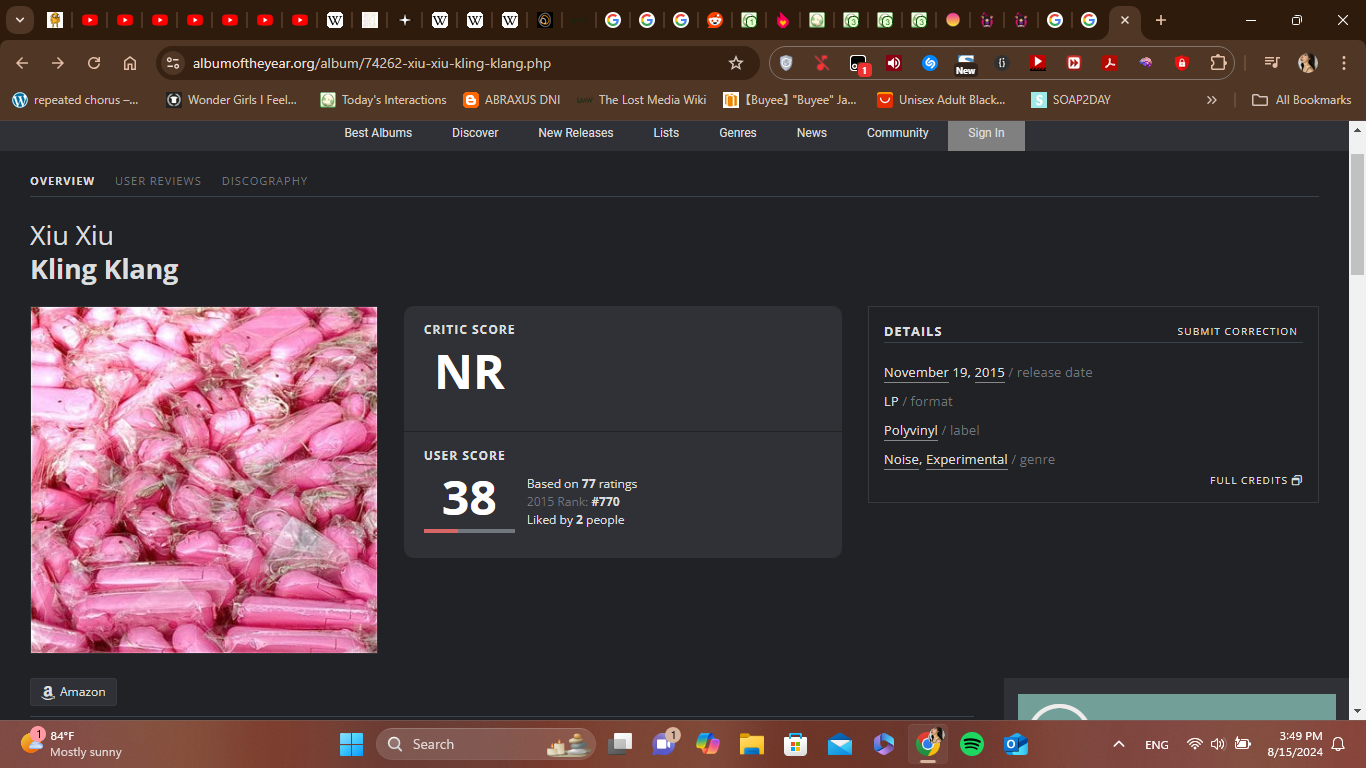Open The Lost Media Wiki bookmark
This screenshot has width=1366, height=768.
tap(641, 100)
